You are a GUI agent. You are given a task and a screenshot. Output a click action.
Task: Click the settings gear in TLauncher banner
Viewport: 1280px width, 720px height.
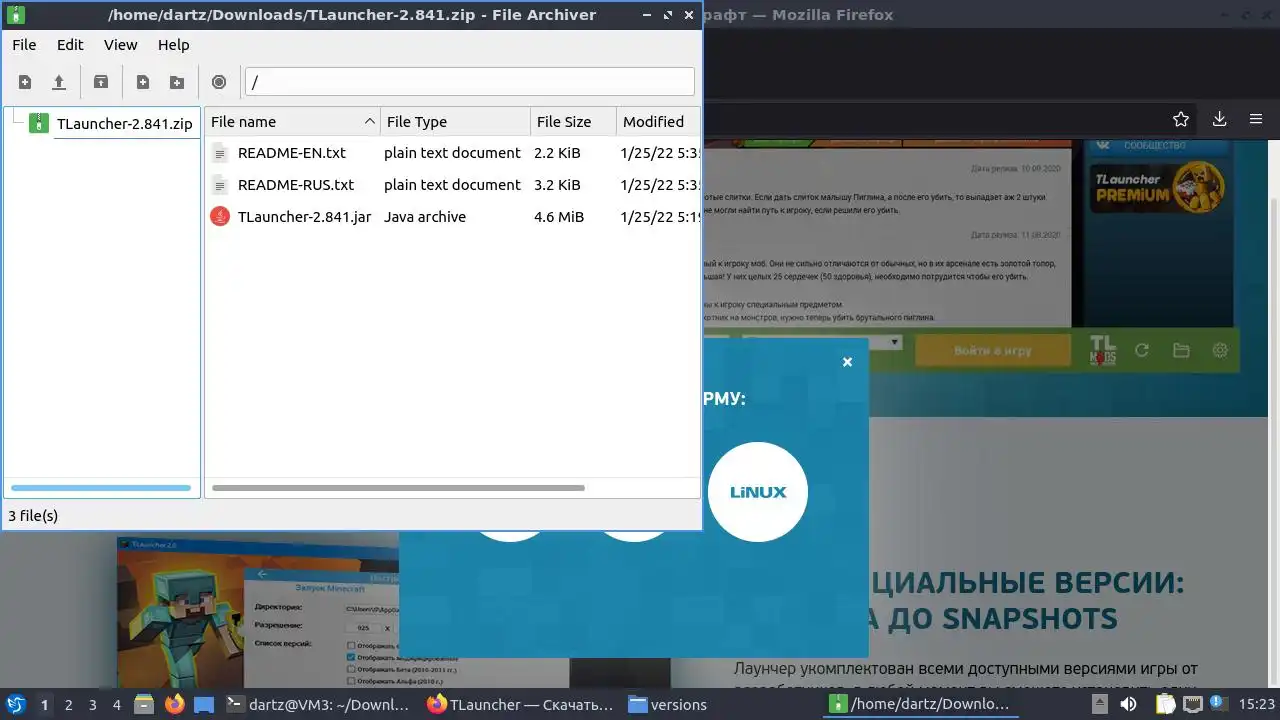coord(1220,350)
